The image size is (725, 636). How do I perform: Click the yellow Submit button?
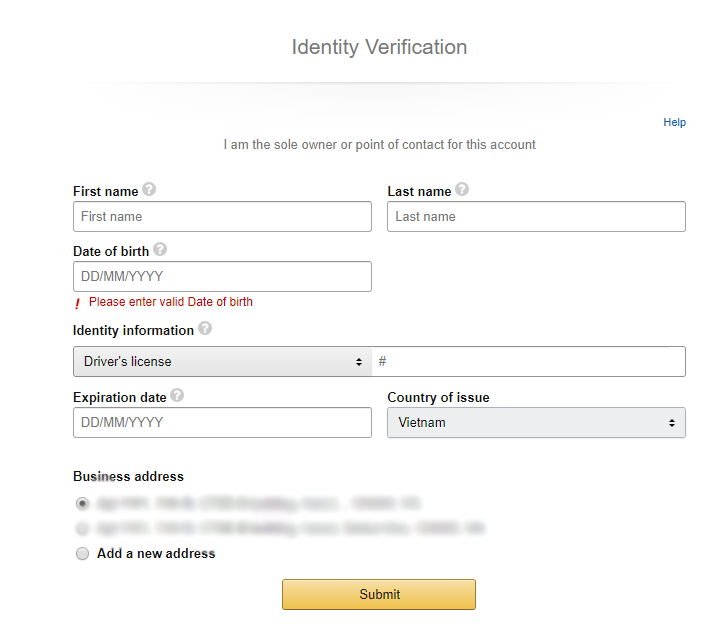[379, 594]
